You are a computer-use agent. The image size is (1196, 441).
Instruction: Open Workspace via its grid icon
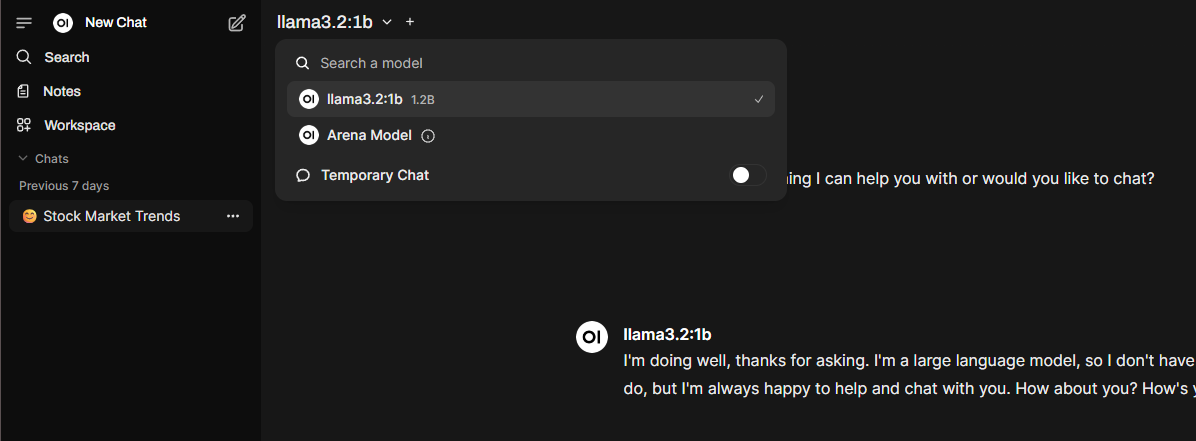click(24, 125)
